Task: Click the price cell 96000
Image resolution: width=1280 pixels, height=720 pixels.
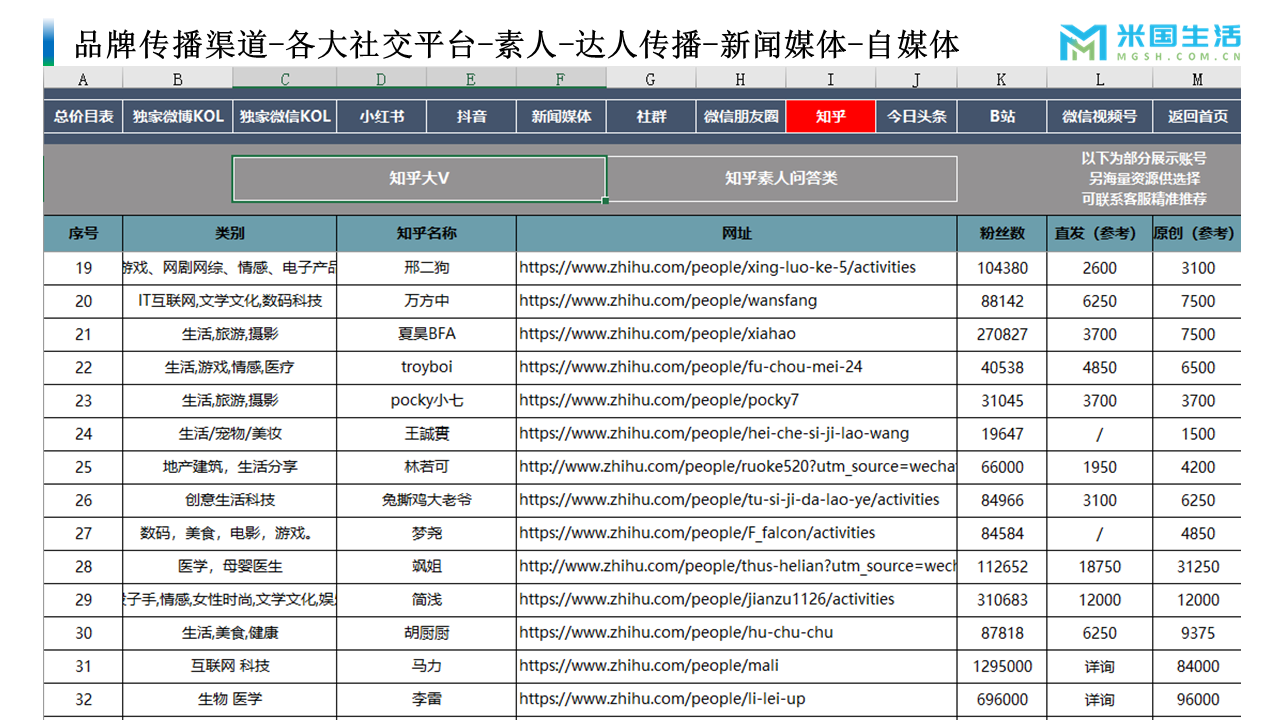Action: click(x=1197, y=699)
